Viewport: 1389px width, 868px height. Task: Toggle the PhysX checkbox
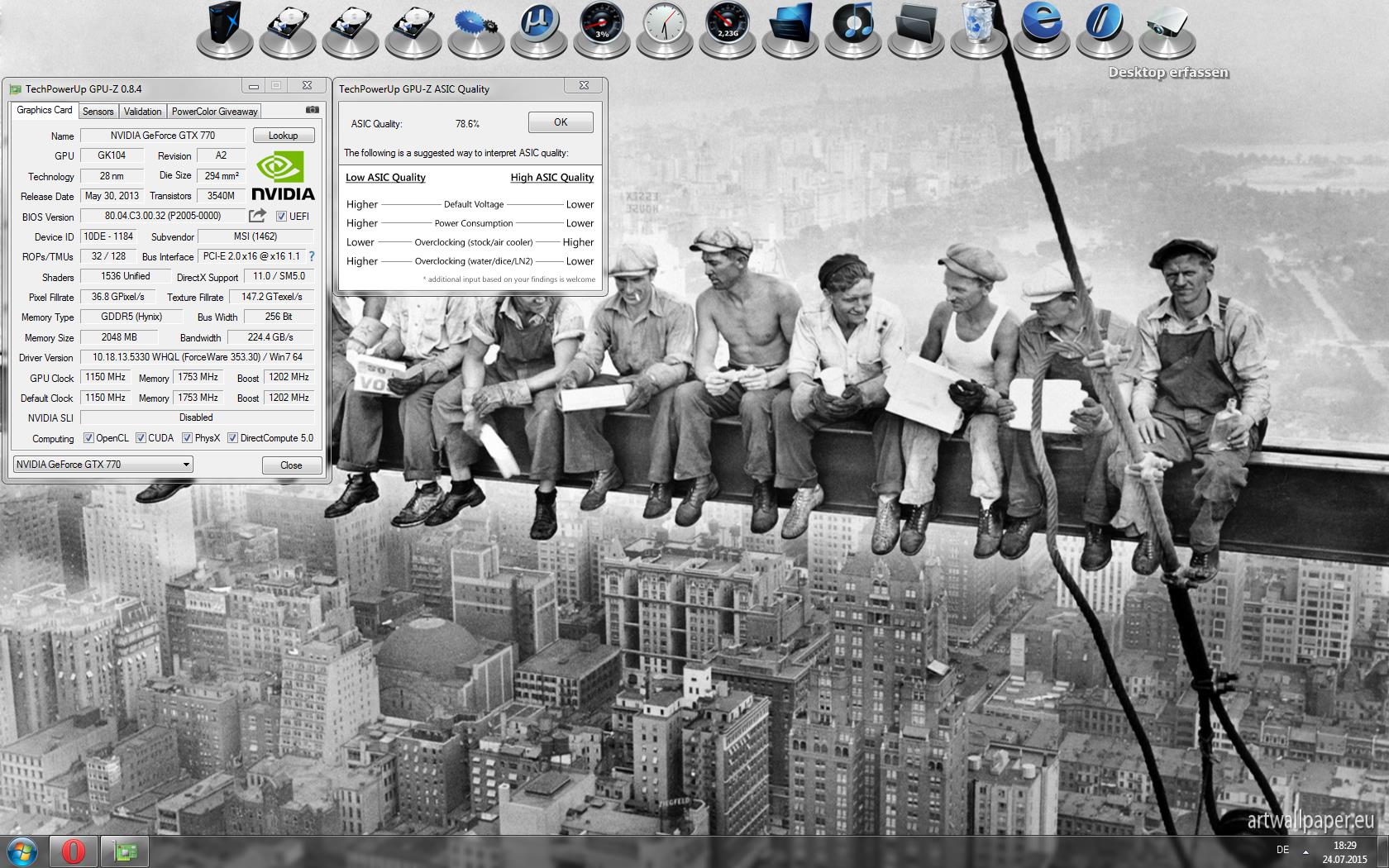(187, 438)
